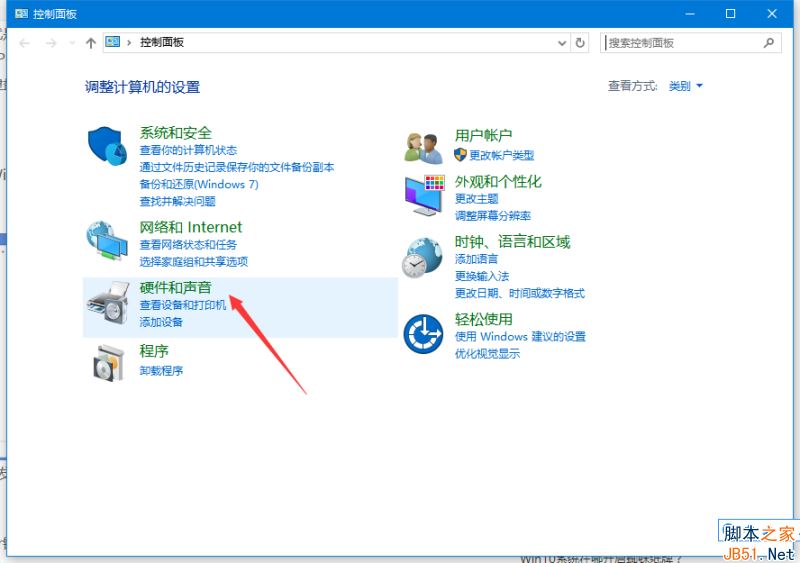Open the 类别 view-by dropdown
Image resolution: width=800 pixels, height=563 pixels.
click(686, 86)
